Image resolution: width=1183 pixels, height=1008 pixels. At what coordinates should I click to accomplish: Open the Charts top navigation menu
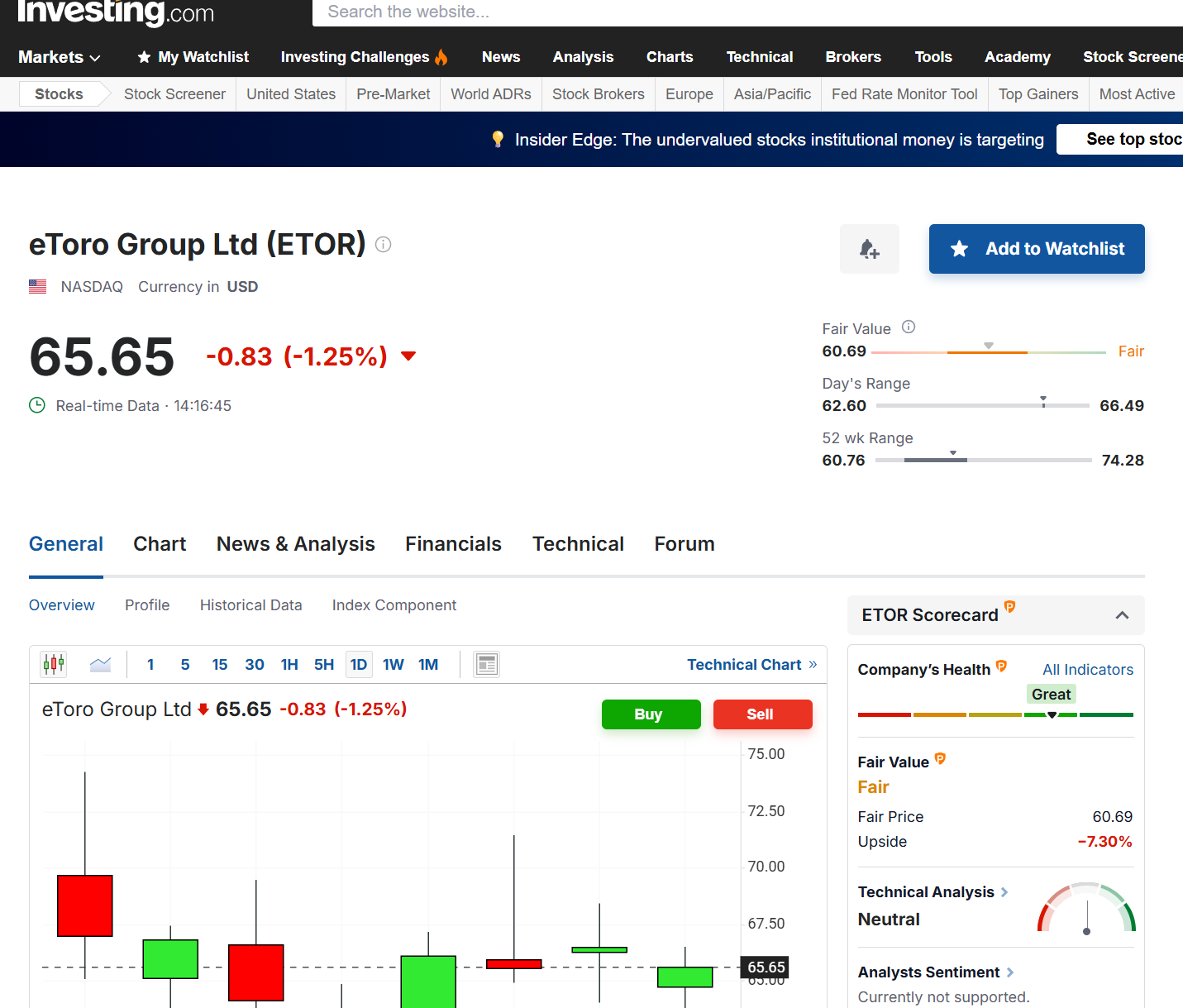(x=670, y=57)
